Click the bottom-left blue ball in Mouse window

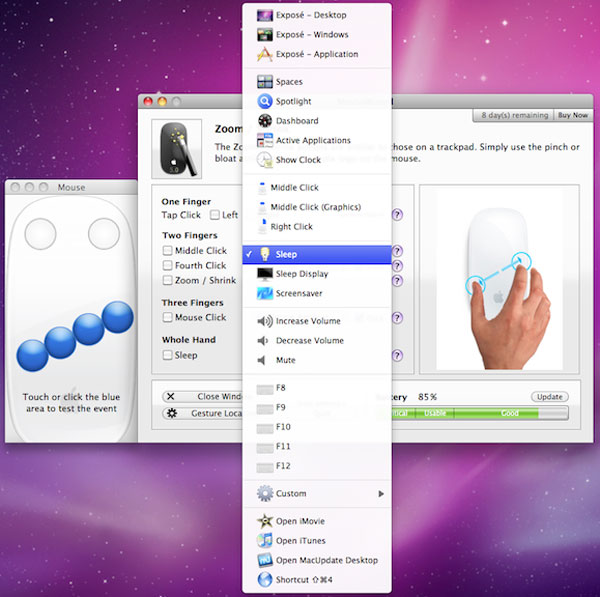[x=33, y=356]
